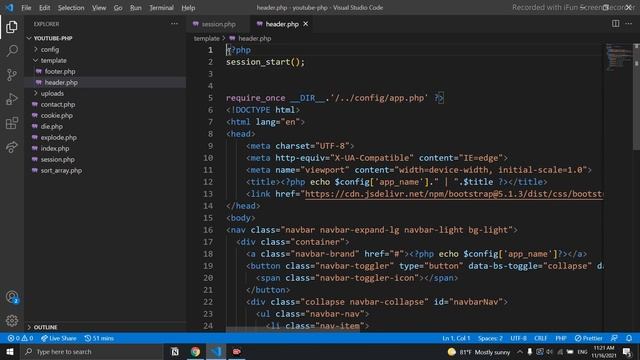Open the screen recorder taskbar icon
640x360 pixels.
pyautogui.click(x=236, y=351)
